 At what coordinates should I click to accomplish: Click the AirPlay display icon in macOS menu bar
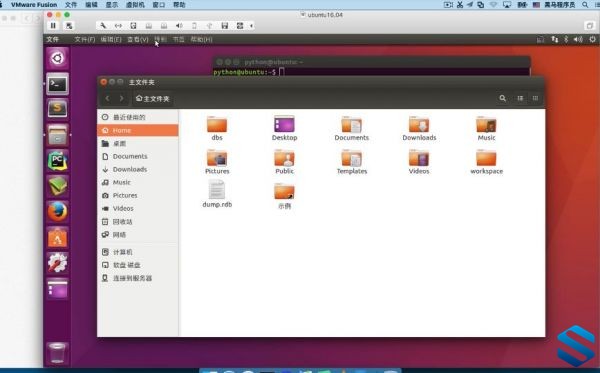coord(507,5)
